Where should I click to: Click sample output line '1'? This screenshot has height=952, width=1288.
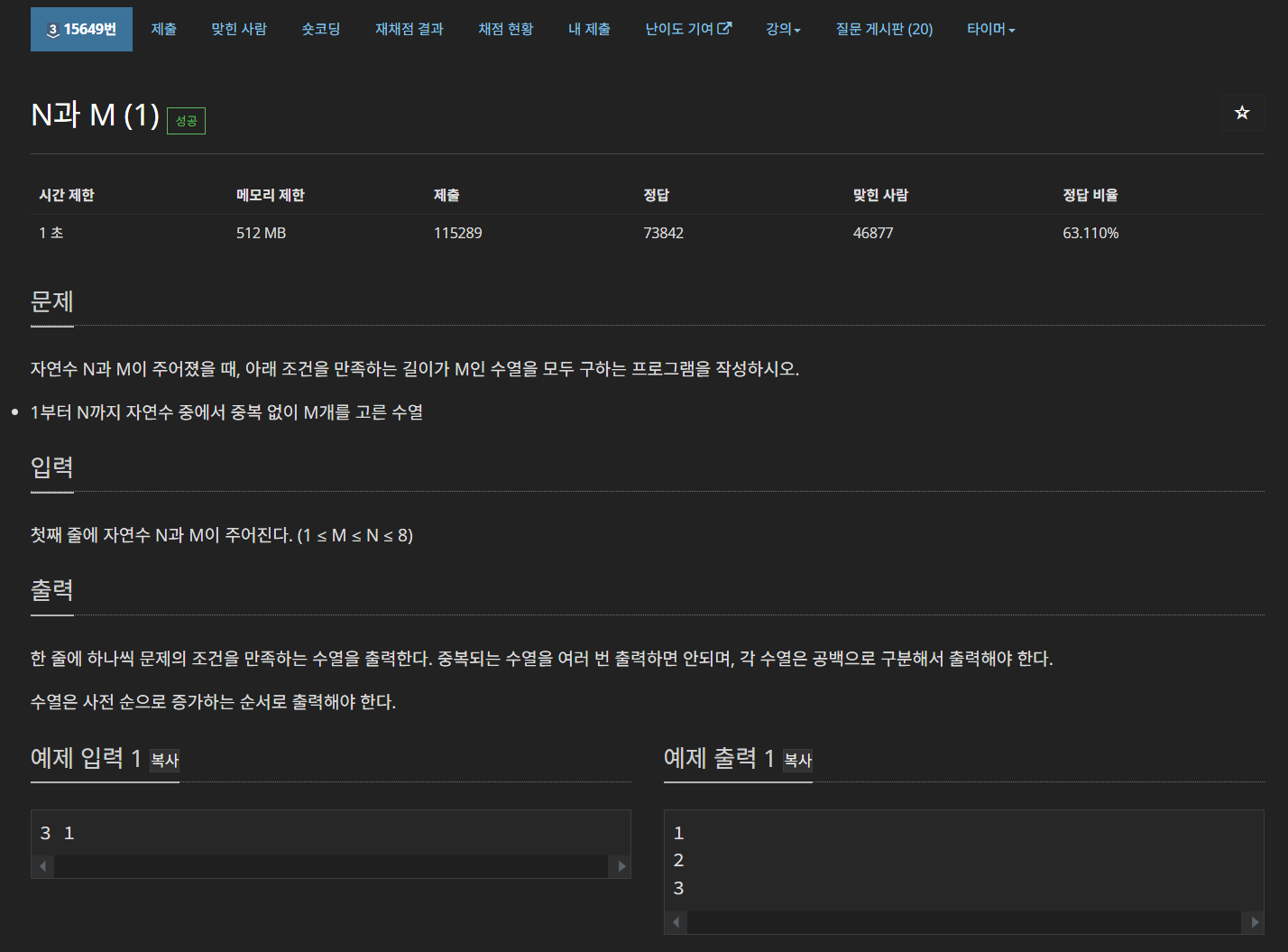[x=678, y=833]
